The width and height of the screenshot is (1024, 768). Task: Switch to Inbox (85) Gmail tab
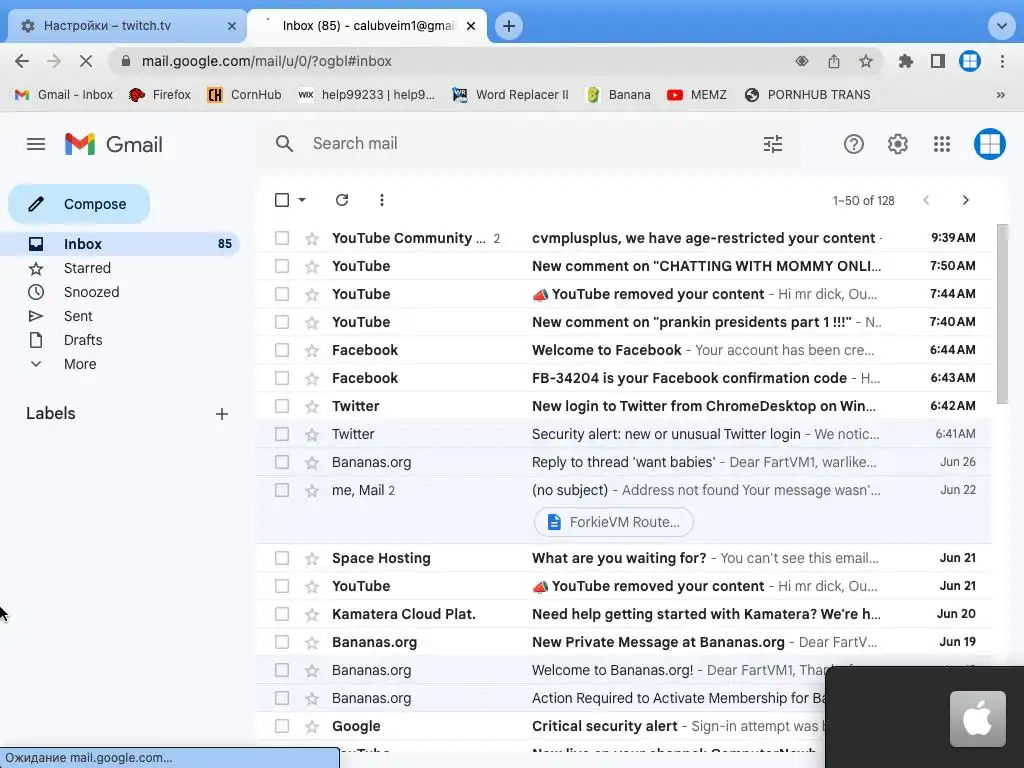coord(367,26)
